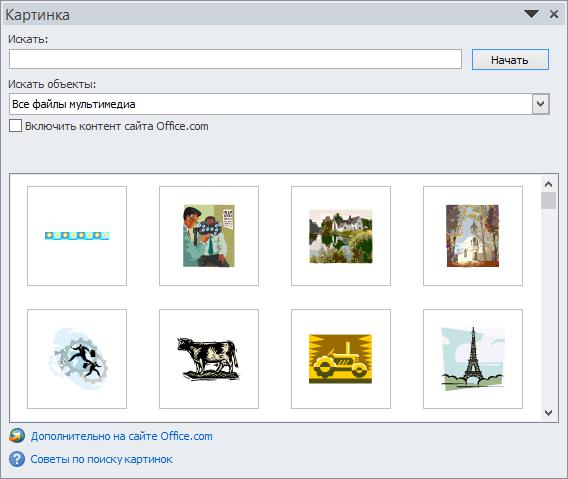Select the Eiffel Tower clip art
This screenshot has height=479, width=568.
point(473,359)
